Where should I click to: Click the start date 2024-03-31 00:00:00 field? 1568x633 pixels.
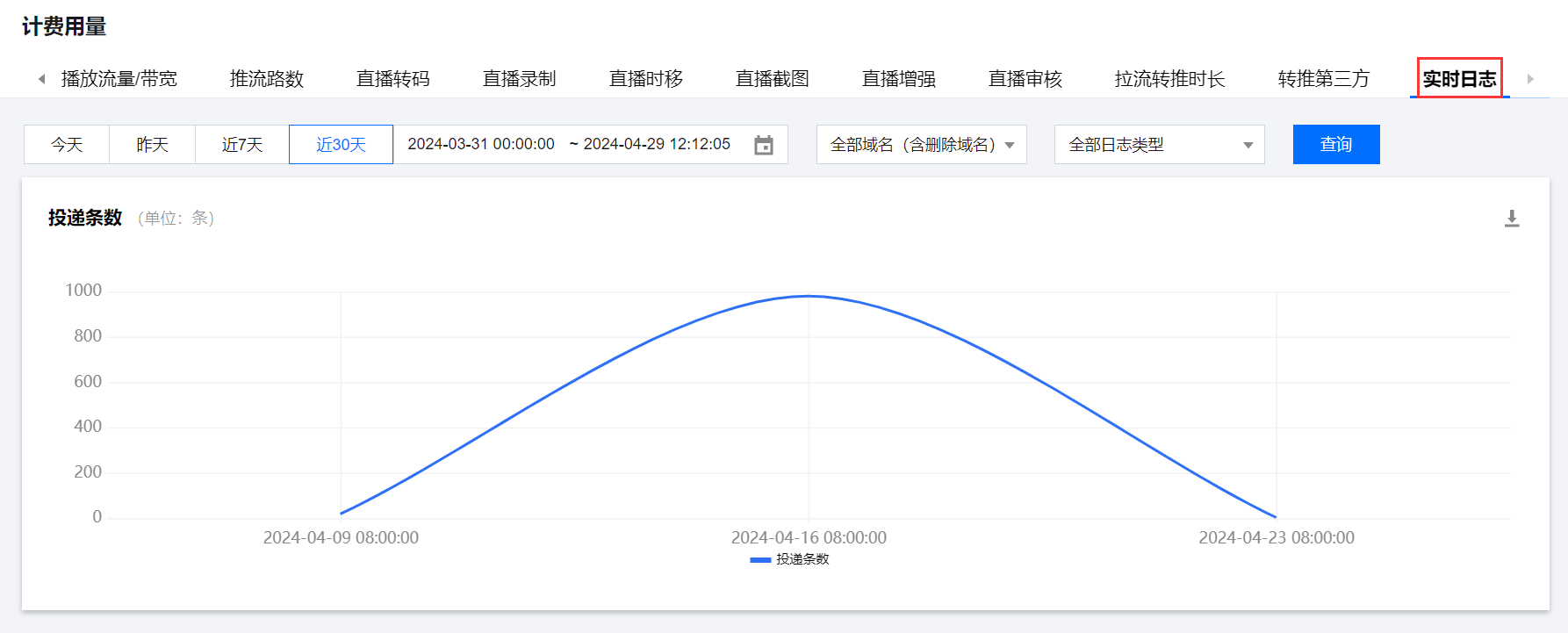coord(481,144)
